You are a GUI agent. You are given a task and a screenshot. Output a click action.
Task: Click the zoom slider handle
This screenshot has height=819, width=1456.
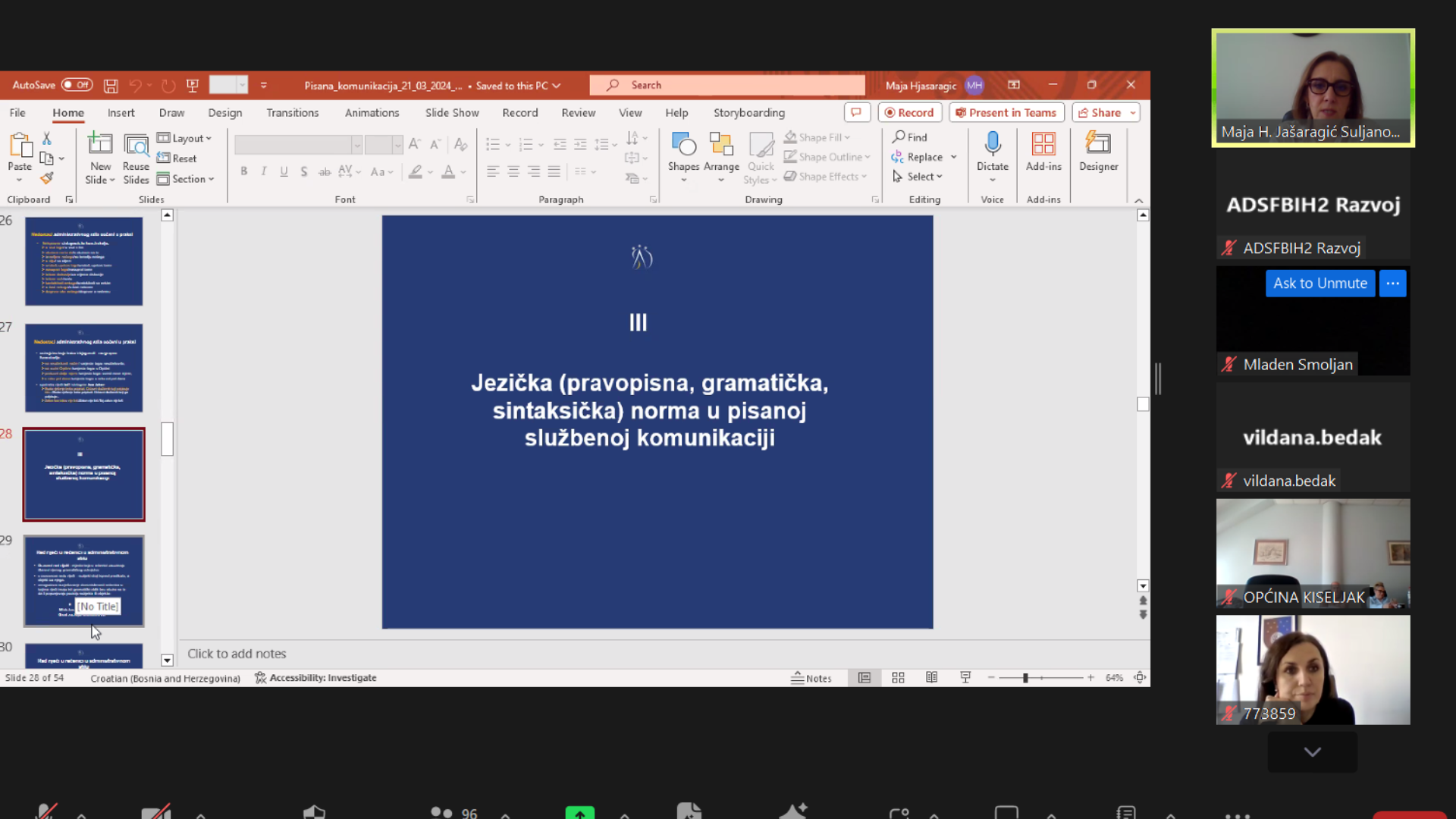[1025, 678]
